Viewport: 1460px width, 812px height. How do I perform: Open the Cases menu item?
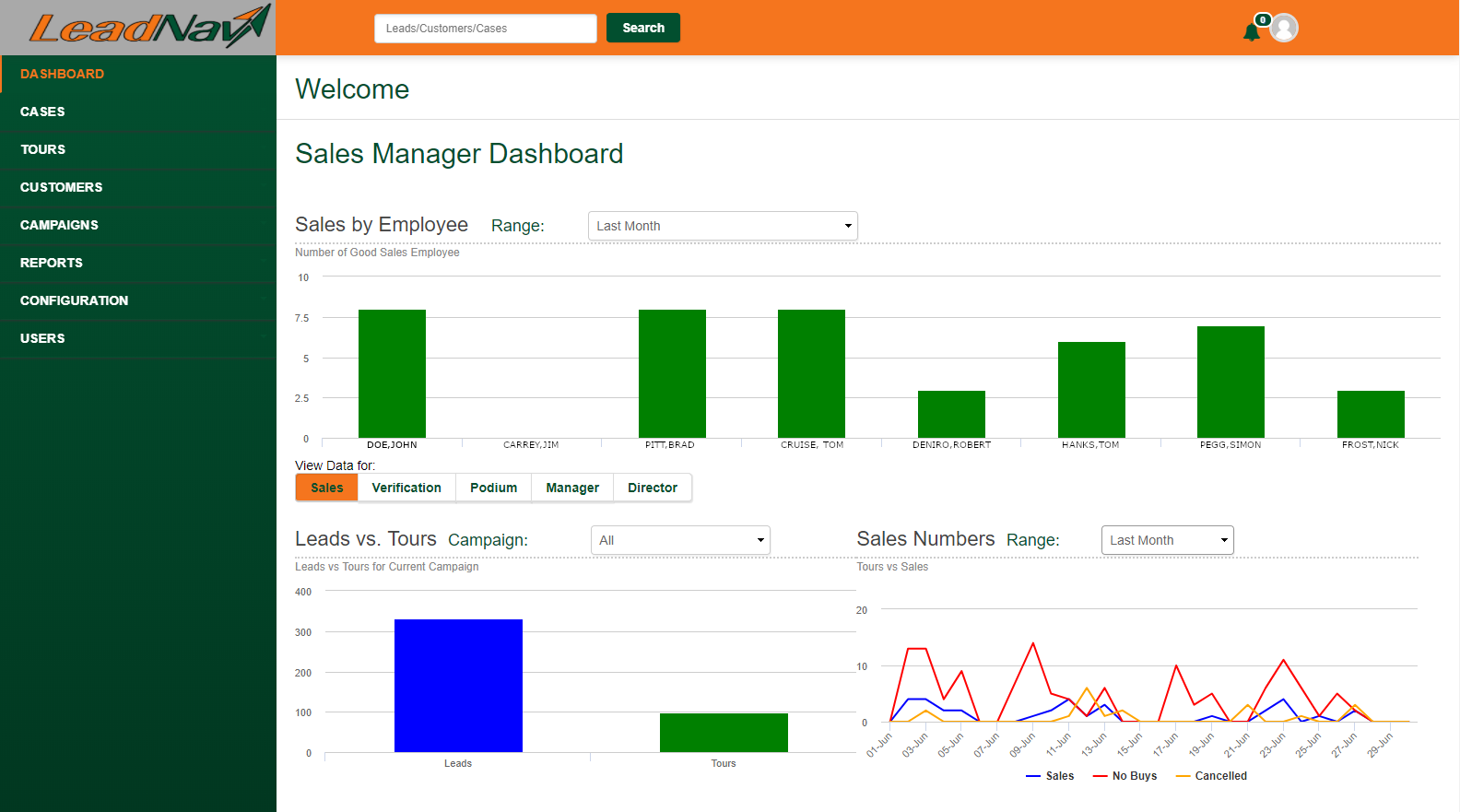(42, 112)
